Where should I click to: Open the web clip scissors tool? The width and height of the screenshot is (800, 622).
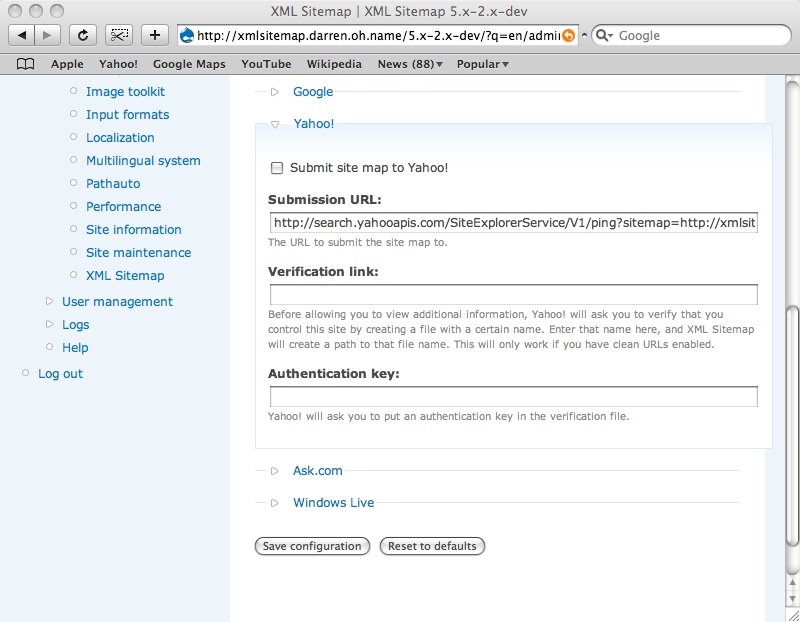[119, 35]
